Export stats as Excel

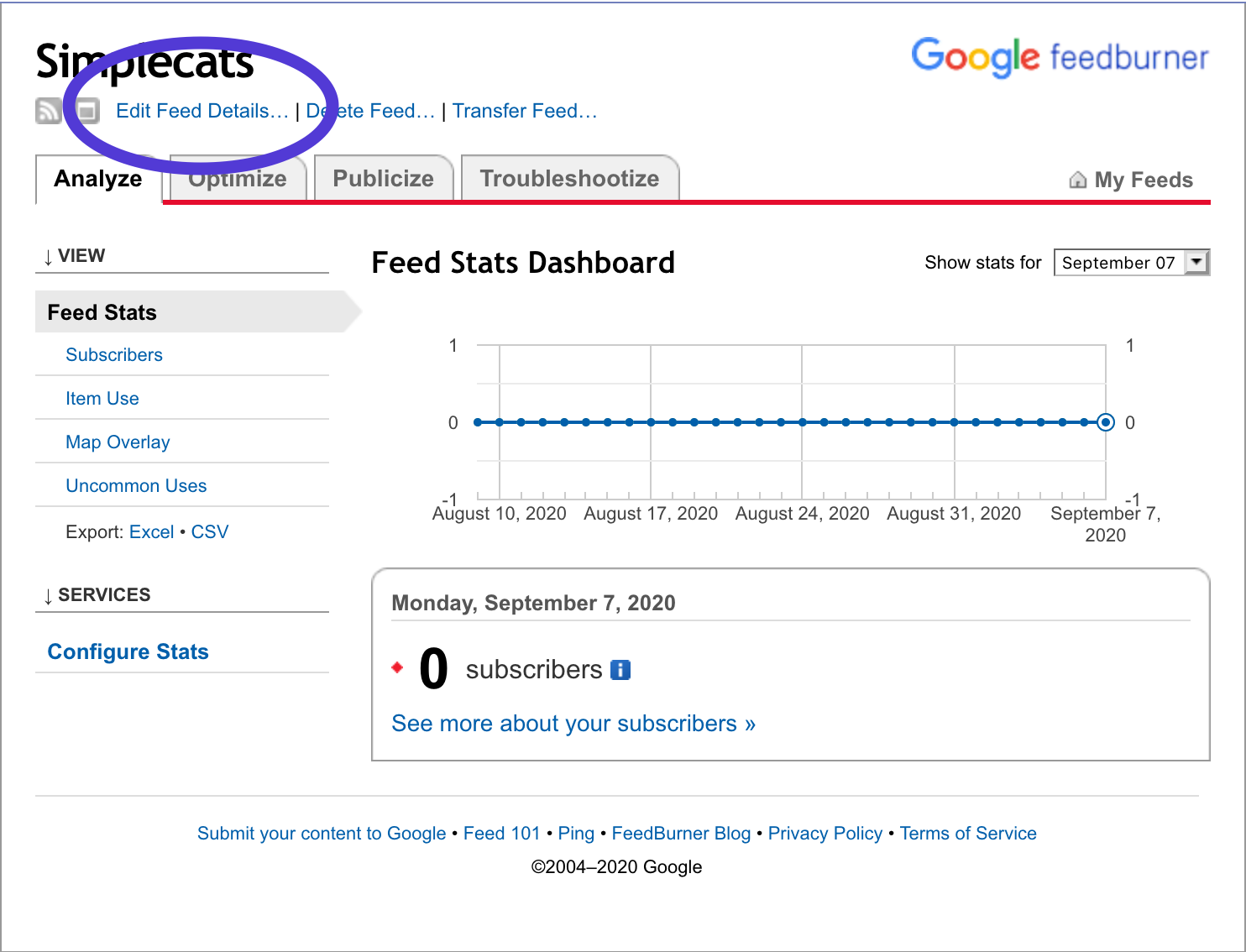pyautogui.click(x=151, y=532)
